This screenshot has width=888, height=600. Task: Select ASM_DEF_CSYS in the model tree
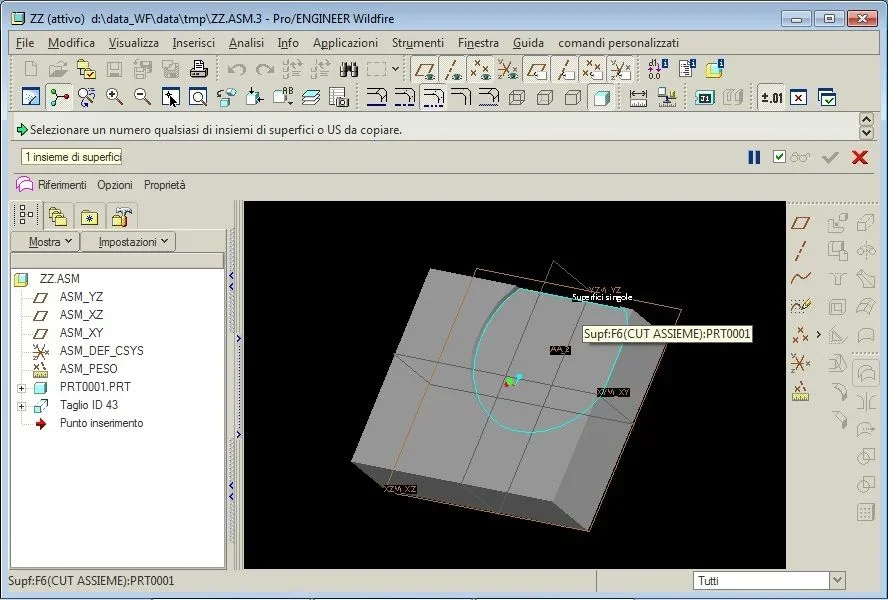pyautogui.click(x=101, y=351)
